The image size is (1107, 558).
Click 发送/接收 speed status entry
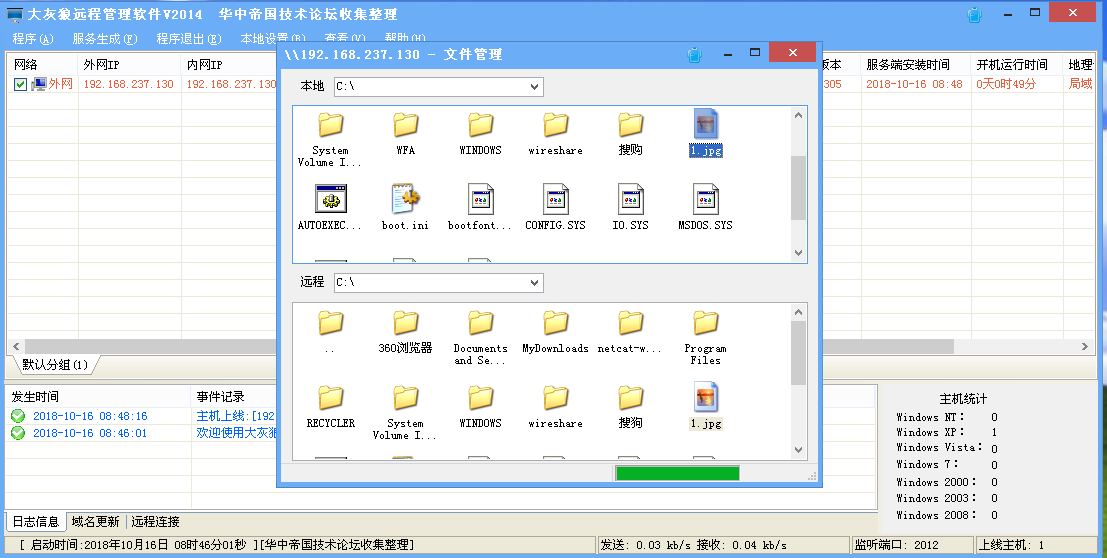point(724,545)
